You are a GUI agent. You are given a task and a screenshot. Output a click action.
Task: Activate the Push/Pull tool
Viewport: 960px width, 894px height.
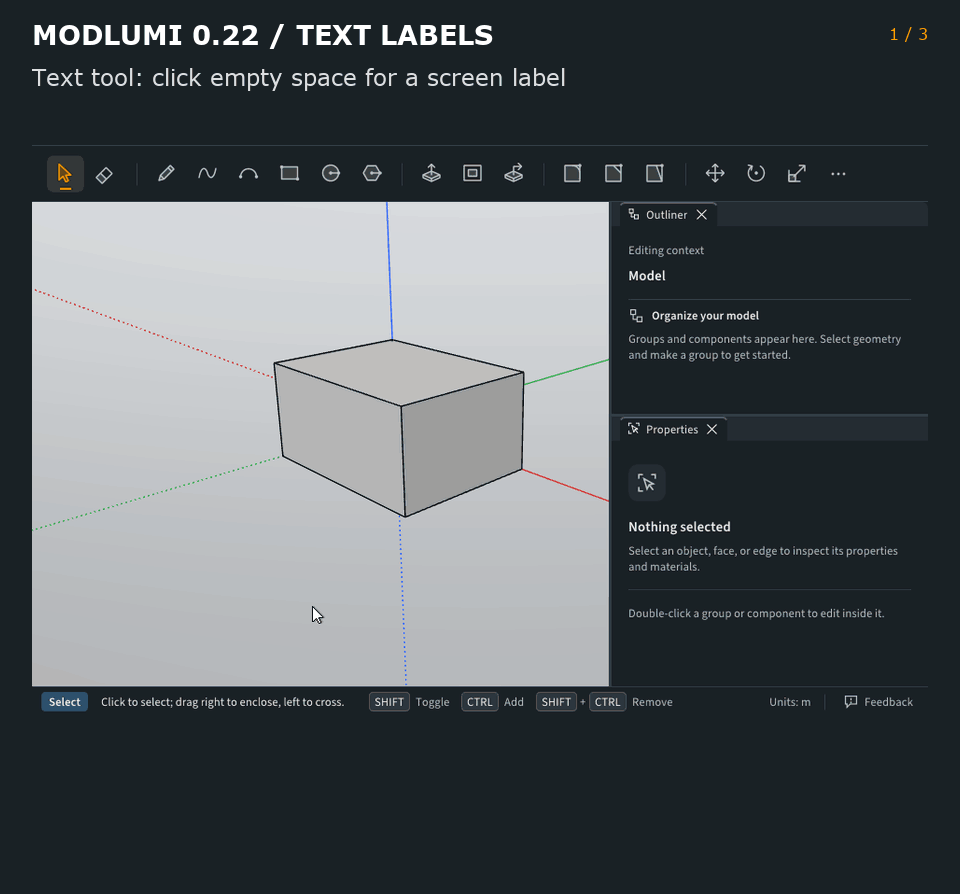click(x=431, y=174)
